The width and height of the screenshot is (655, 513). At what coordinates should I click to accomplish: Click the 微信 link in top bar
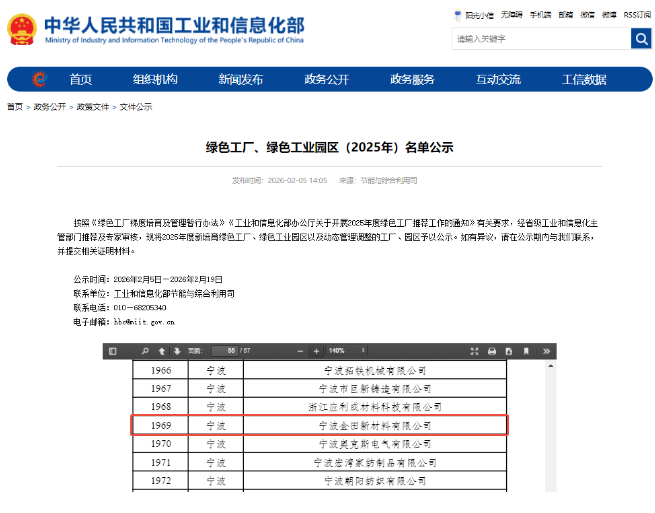coord(587,15)
